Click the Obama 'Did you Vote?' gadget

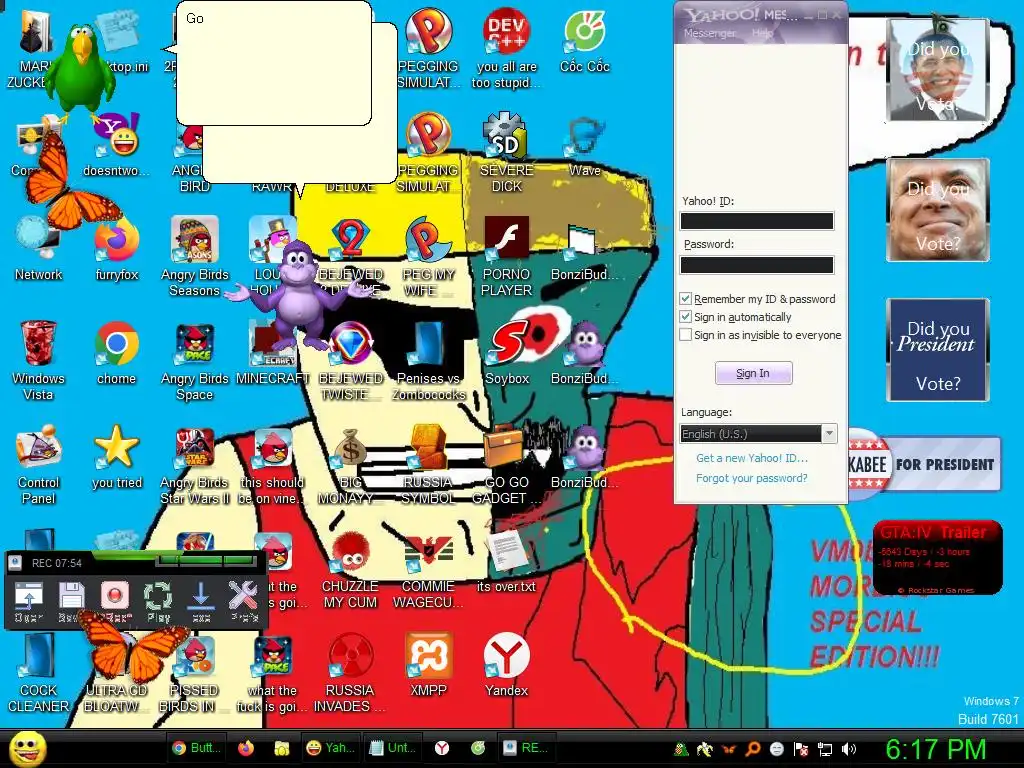(x=938, y=70)
